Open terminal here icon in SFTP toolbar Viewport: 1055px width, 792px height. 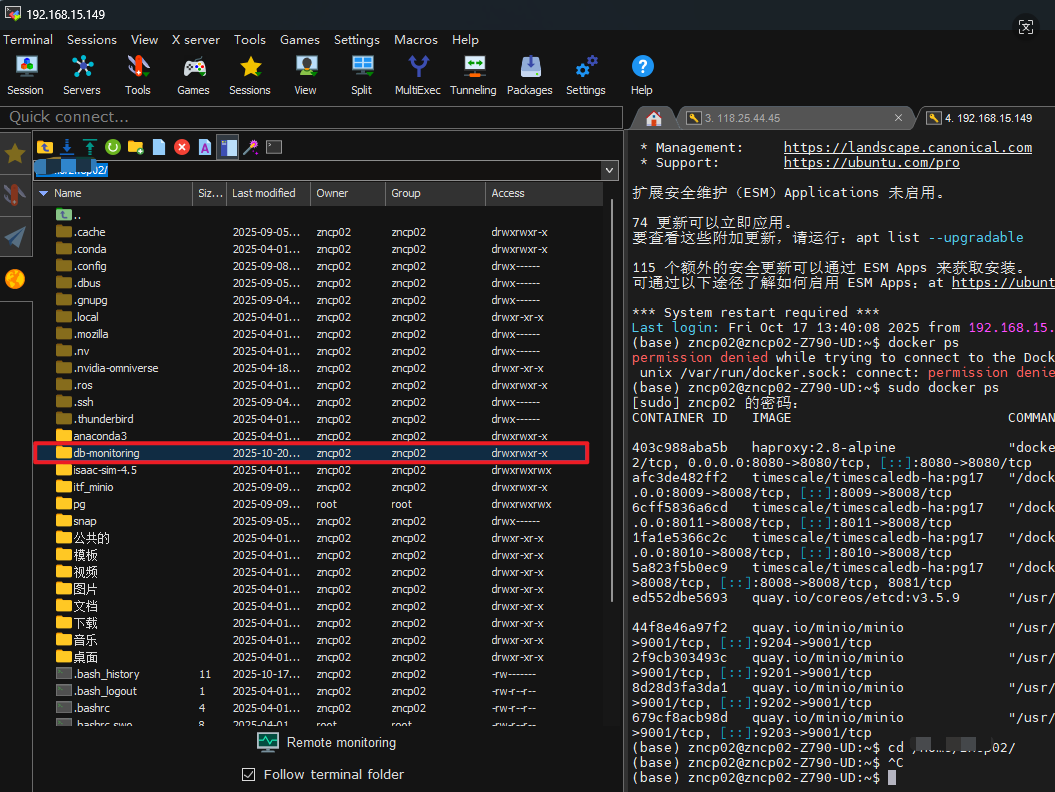pyautogui.click(x=274, y=147)
